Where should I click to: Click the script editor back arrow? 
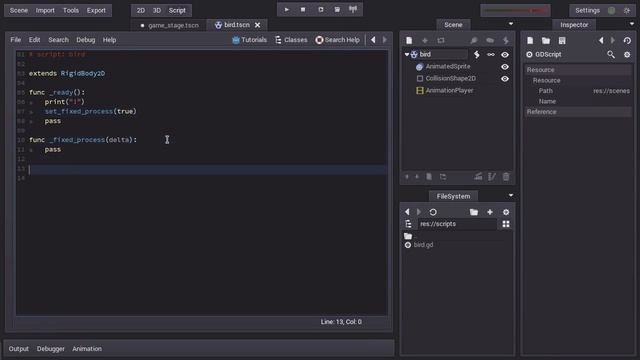click(373, 40)
